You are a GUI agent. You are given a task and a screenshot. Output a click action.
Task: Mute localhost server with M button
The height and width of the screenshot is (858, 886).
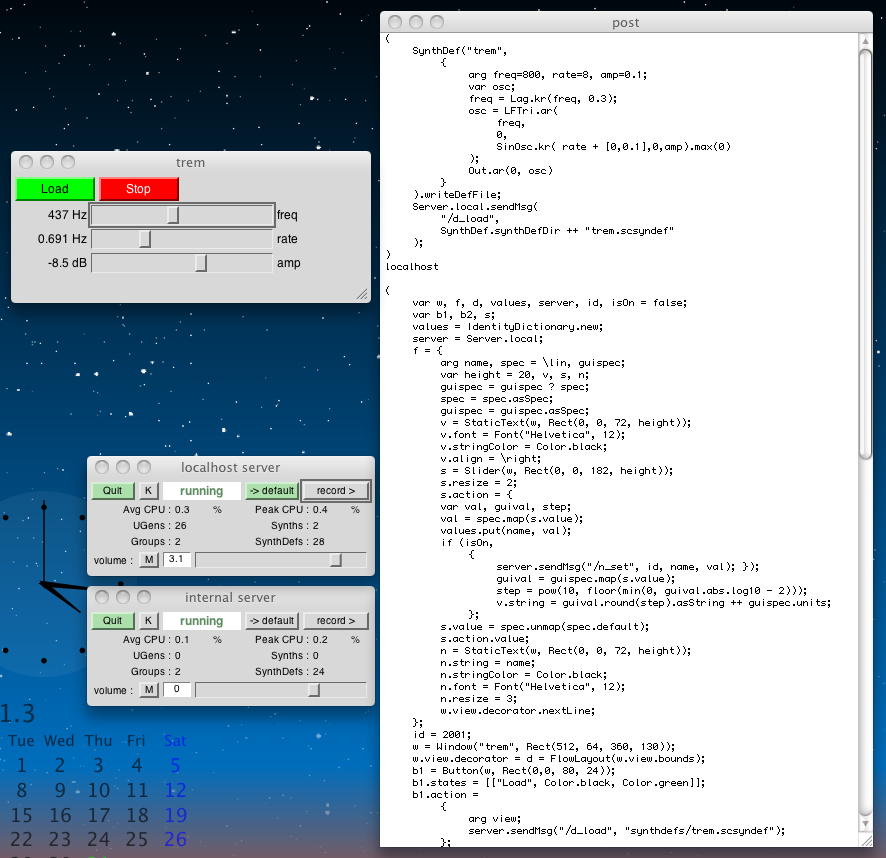149,560
